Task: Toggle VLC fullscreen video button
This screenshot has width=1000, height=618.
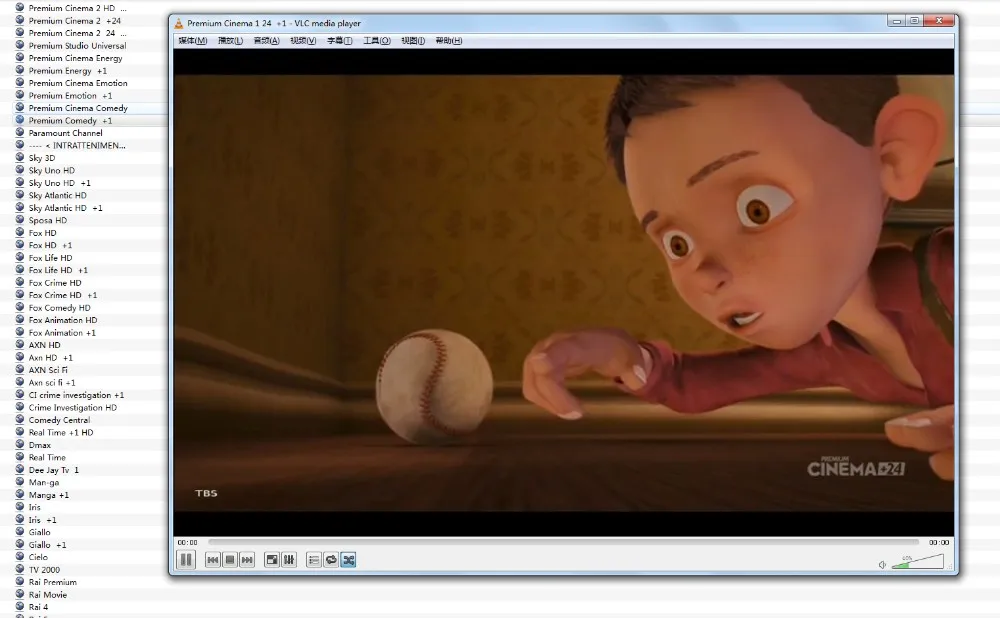Action: click(x=272, y=560)
